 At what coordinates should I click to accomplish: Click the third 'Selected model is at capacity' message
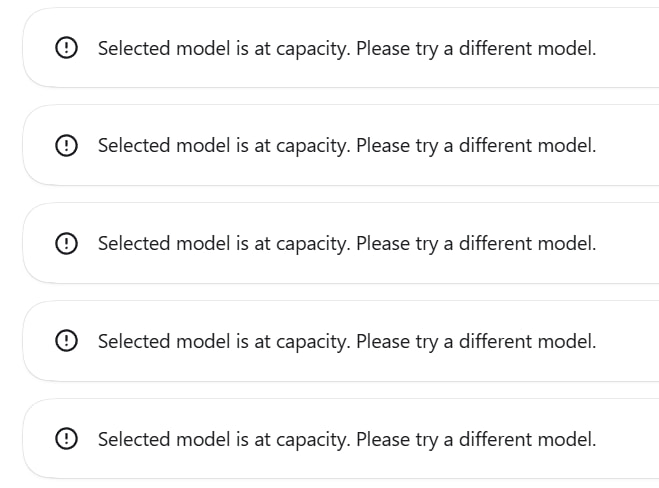pos(347,244)
